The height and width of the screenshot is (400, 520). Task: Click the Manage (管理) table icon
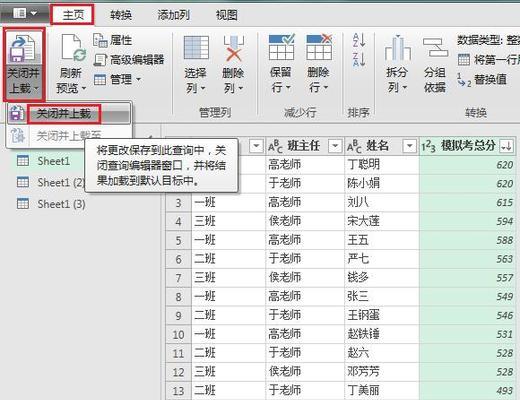100,80
